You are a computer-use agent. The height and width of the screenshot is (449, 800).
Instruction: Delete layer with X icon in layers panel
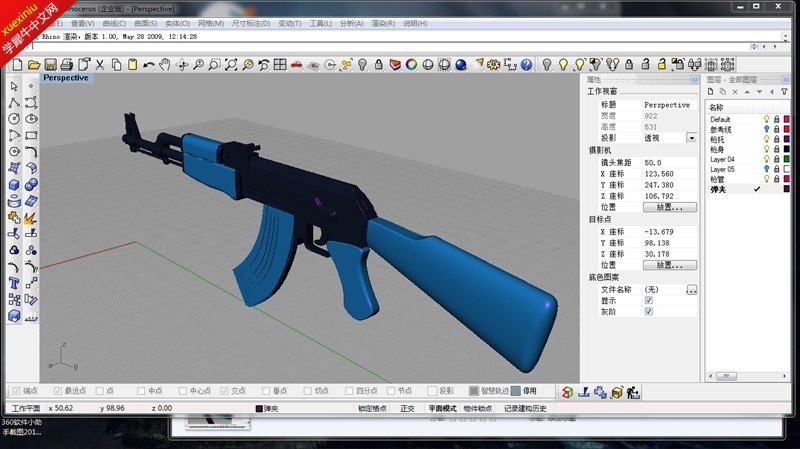pyautogui.click(x=735, y=92)
